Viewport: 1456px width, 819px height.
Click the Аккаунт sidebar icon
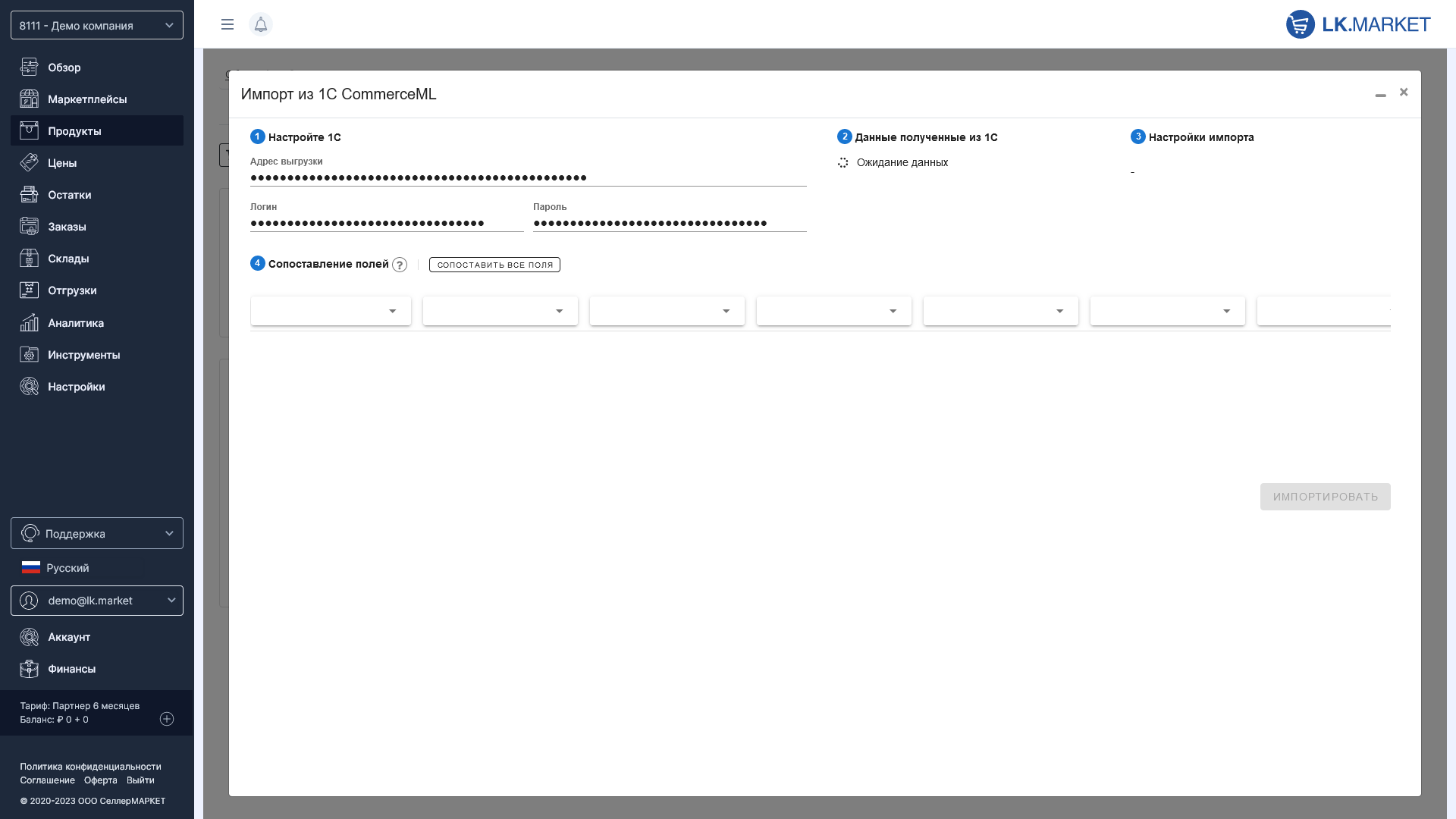(29, 637)
